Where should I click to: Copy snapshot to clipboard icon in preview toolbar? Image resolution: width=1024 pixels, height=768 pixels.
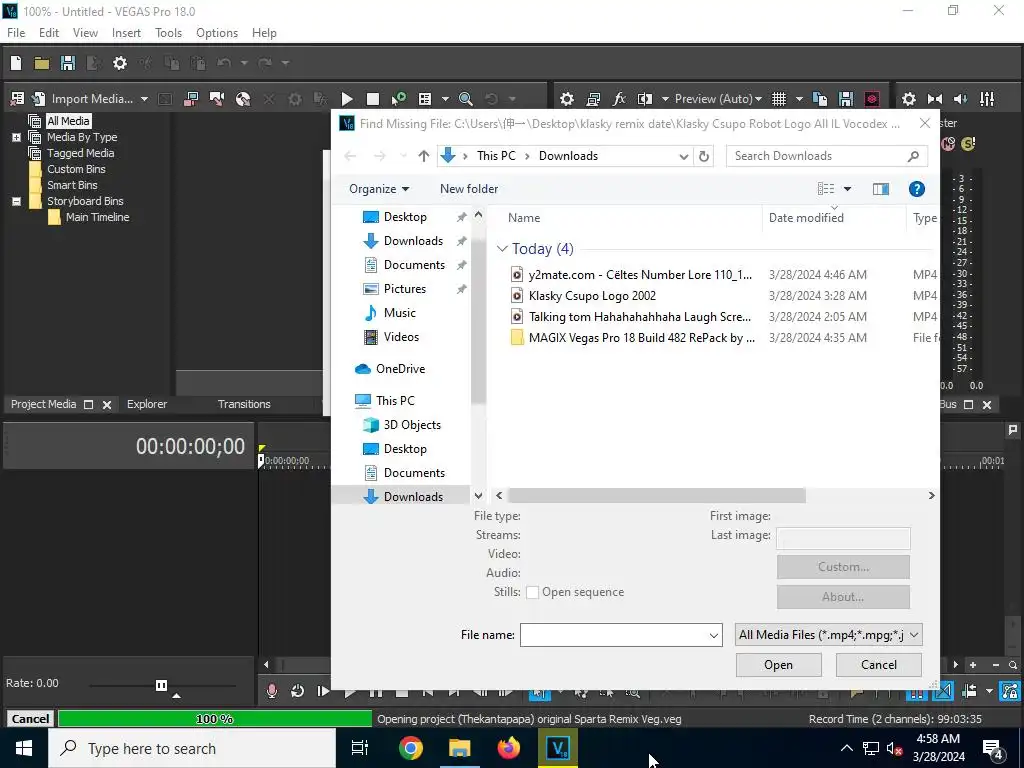[x=820, y=99]
